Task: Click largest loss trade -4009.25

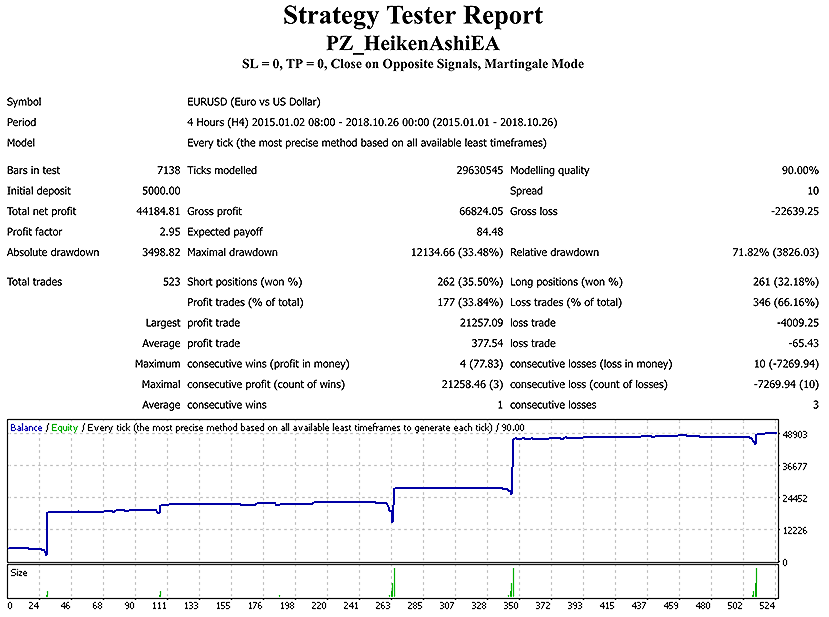Action: tap(798, 323)
